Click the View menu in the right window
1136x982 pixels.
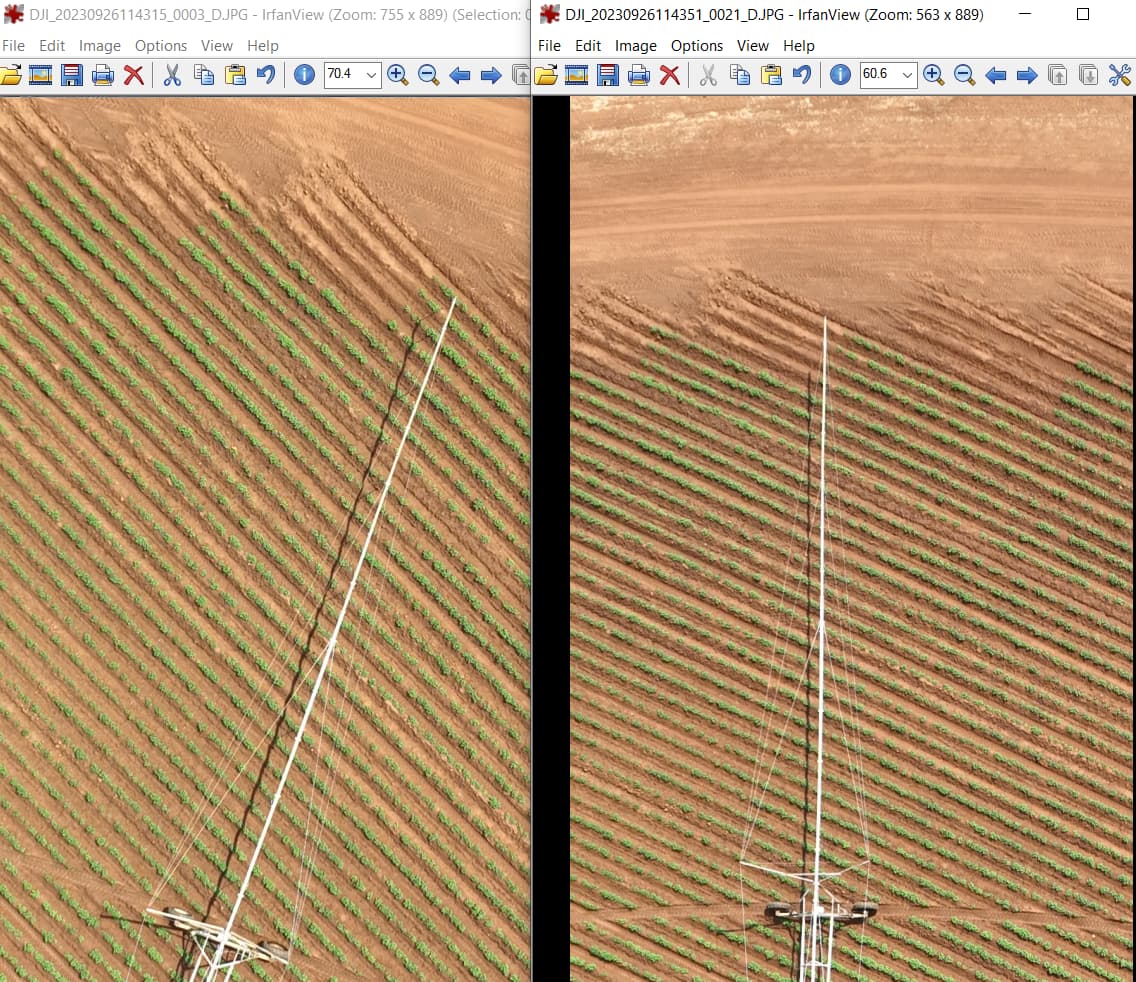753,45
